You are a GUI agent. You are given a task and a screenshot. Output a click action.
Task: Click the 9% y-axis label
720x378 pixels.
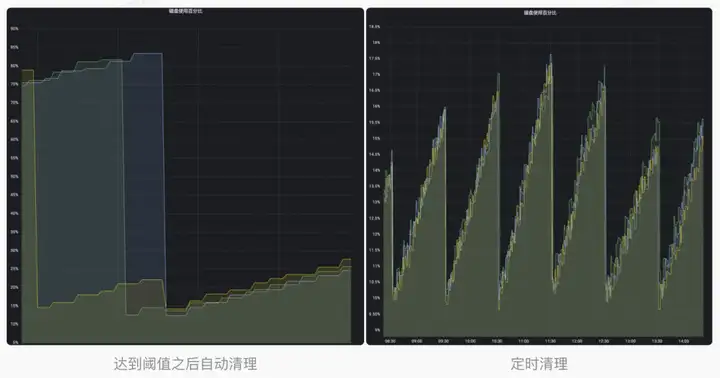click(x=377, y=330)
